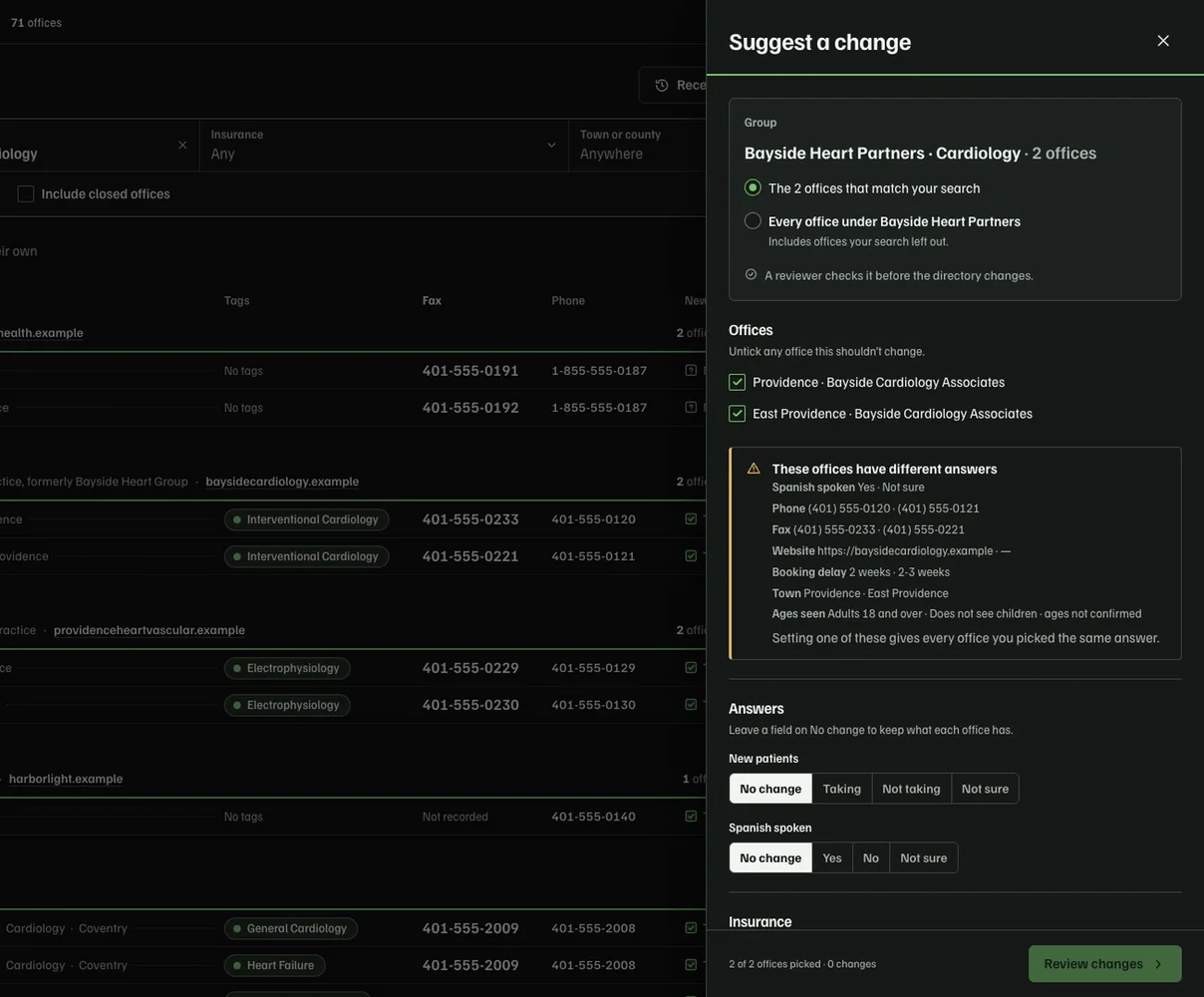Viewport: 1204px width, 997px height.
Task: Click the warning triangle beside different answers notice
Action: click(753, 469)
